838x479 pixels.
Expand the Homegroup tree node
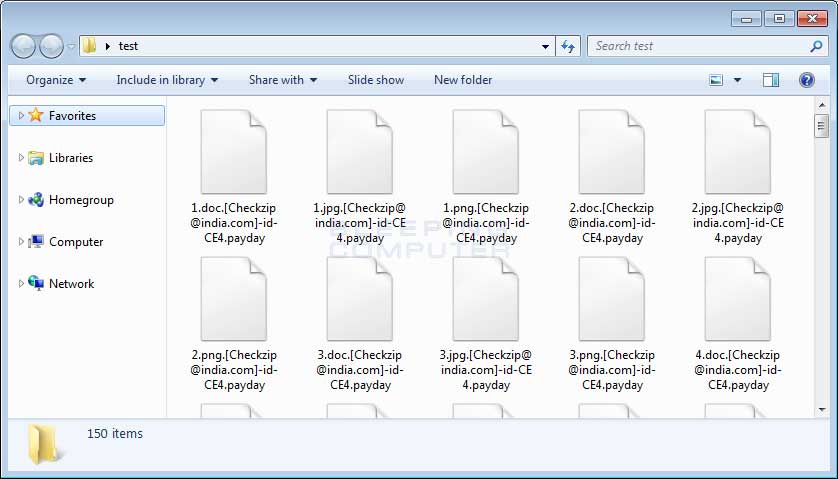coord(21,200)
